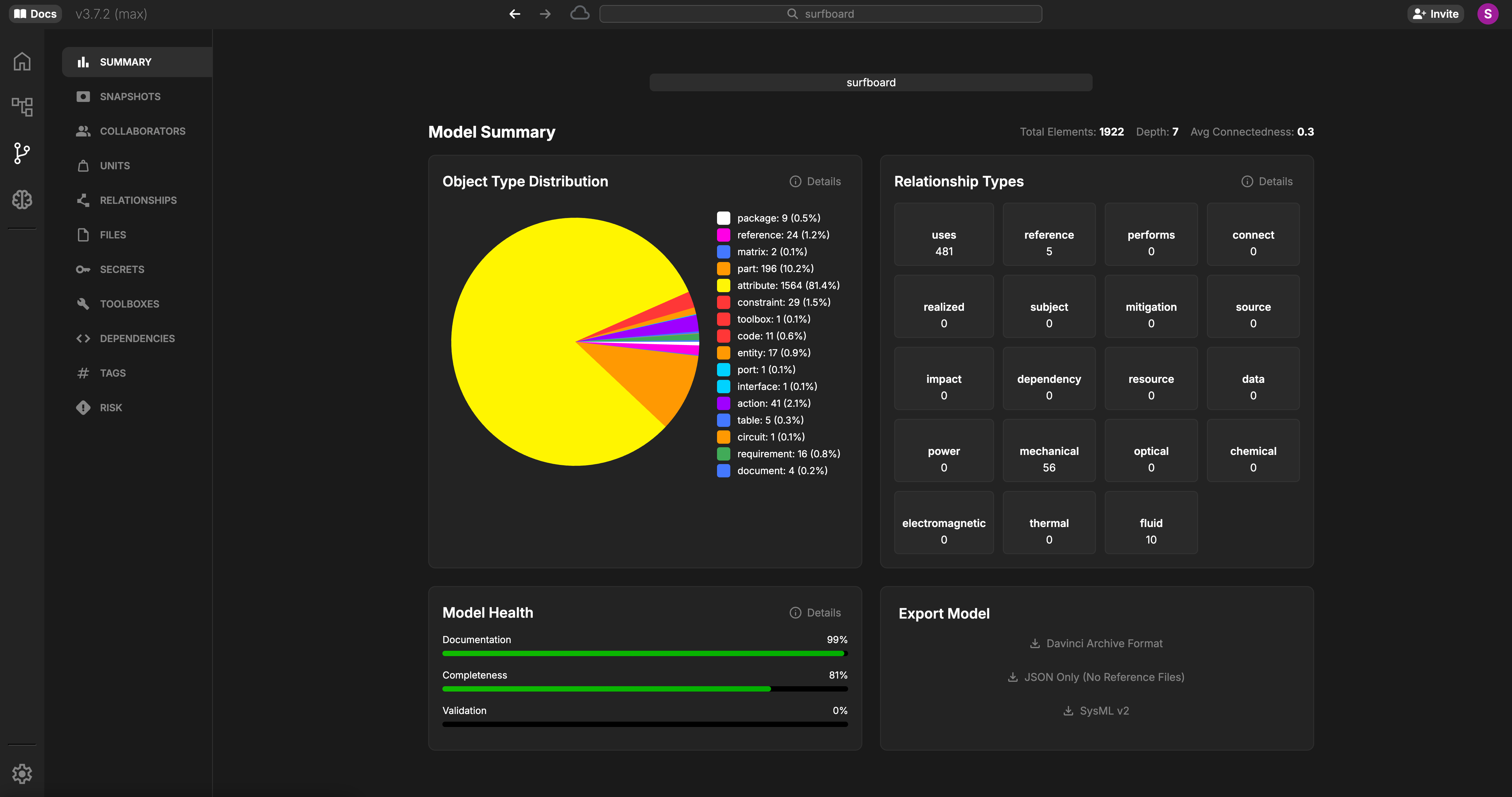Open the branch version control icon

(22, 153)
